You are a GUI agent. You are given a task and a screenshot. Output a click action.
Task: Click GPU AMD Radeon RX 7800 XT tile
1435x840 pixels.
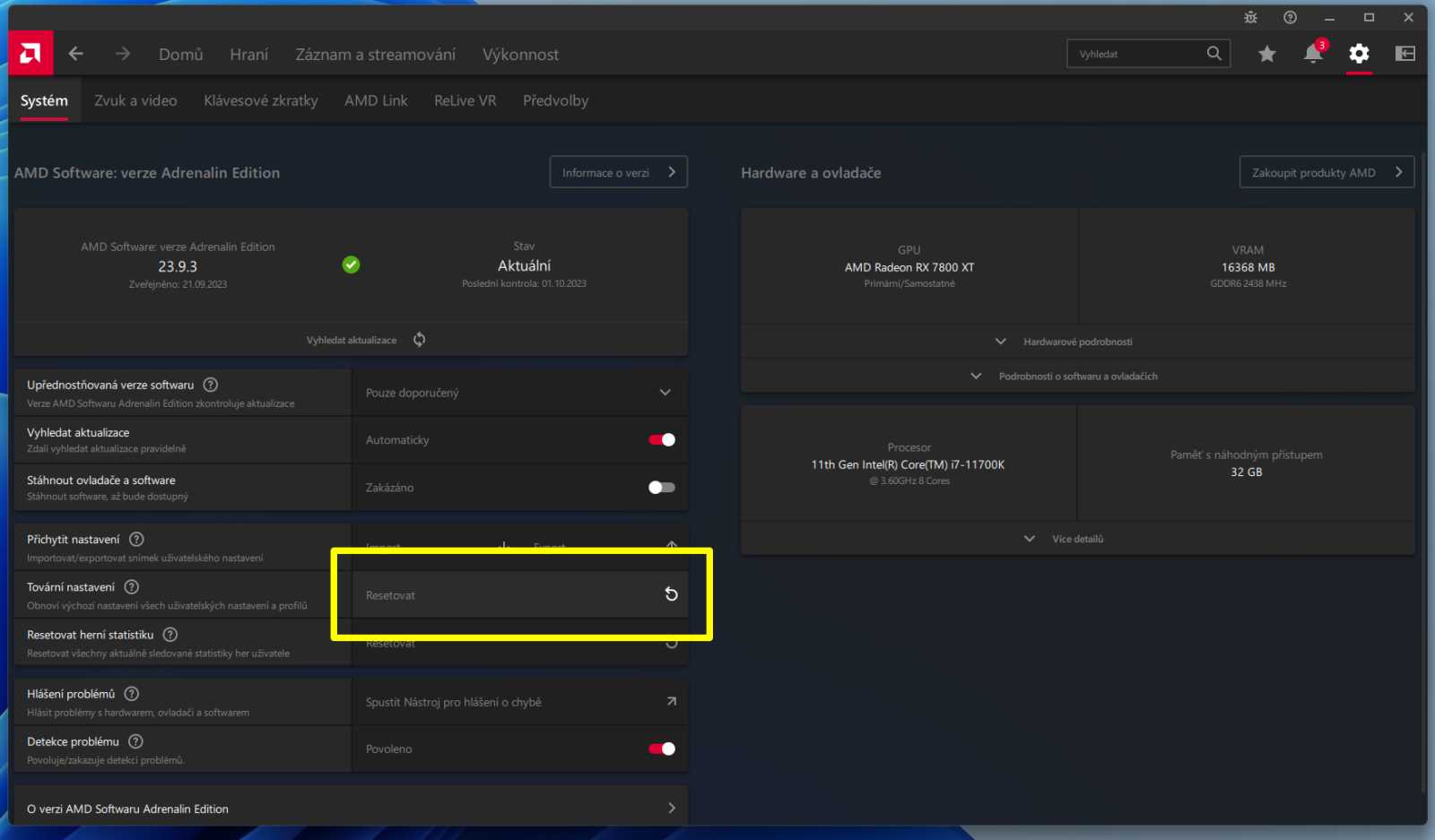[909, 265]
